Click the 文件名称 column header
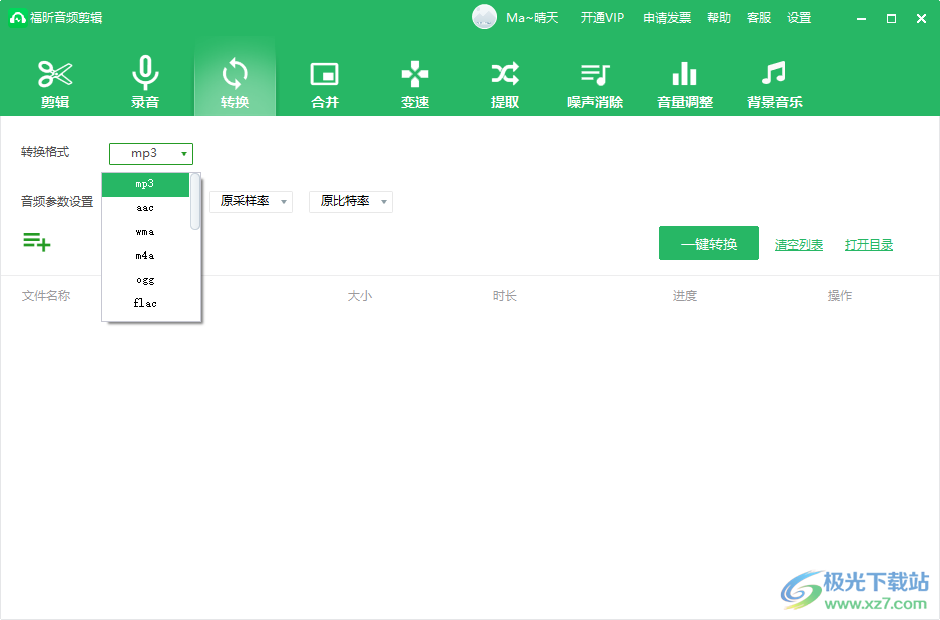Image resolution: width=940 pixels, height=620 pixels. tap(46, 296)
